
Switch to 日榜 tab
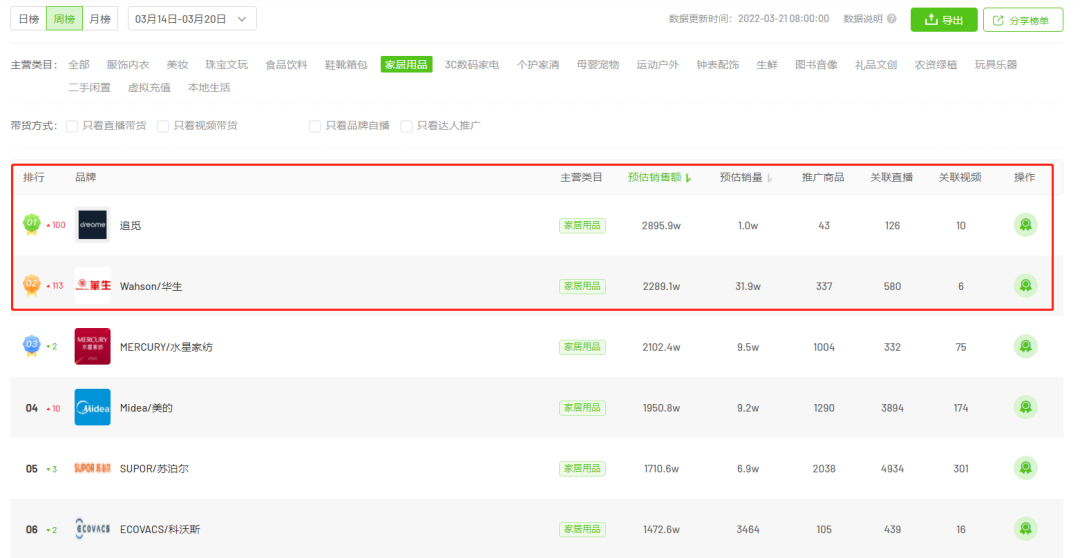pos(28,19)
